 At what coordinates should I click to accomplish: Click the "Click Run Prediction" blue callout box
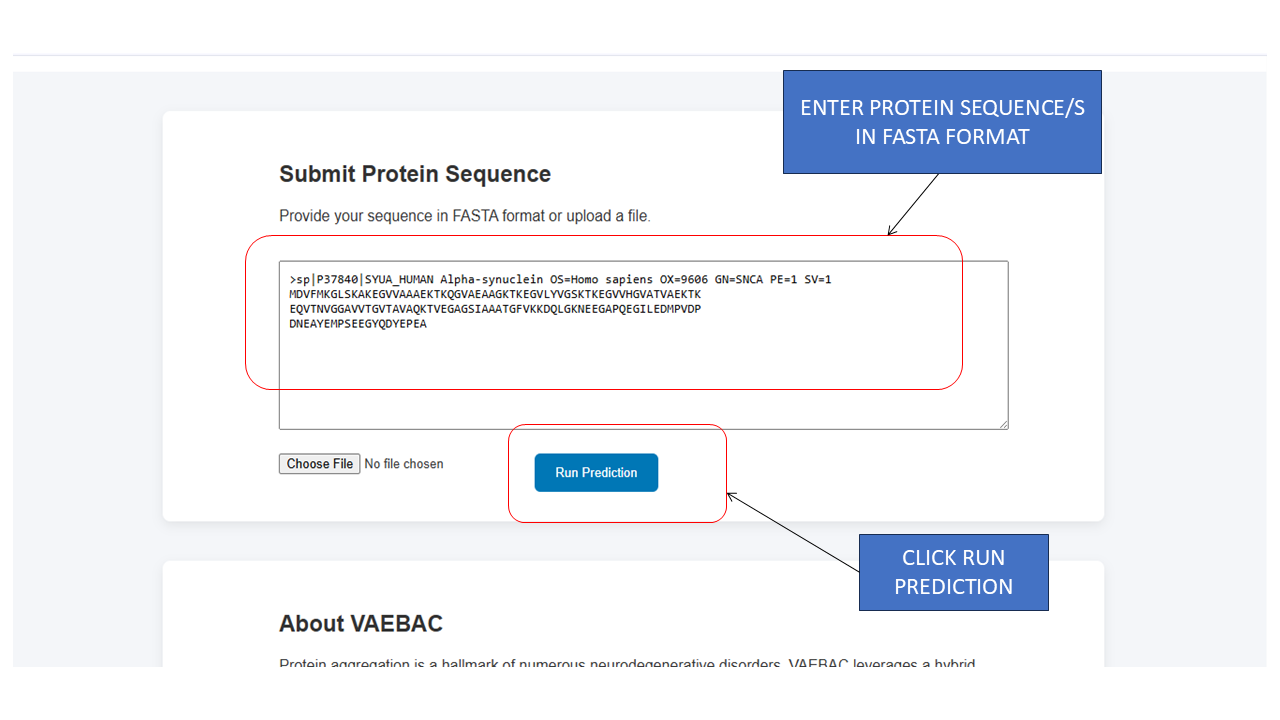tap(953, 572)
